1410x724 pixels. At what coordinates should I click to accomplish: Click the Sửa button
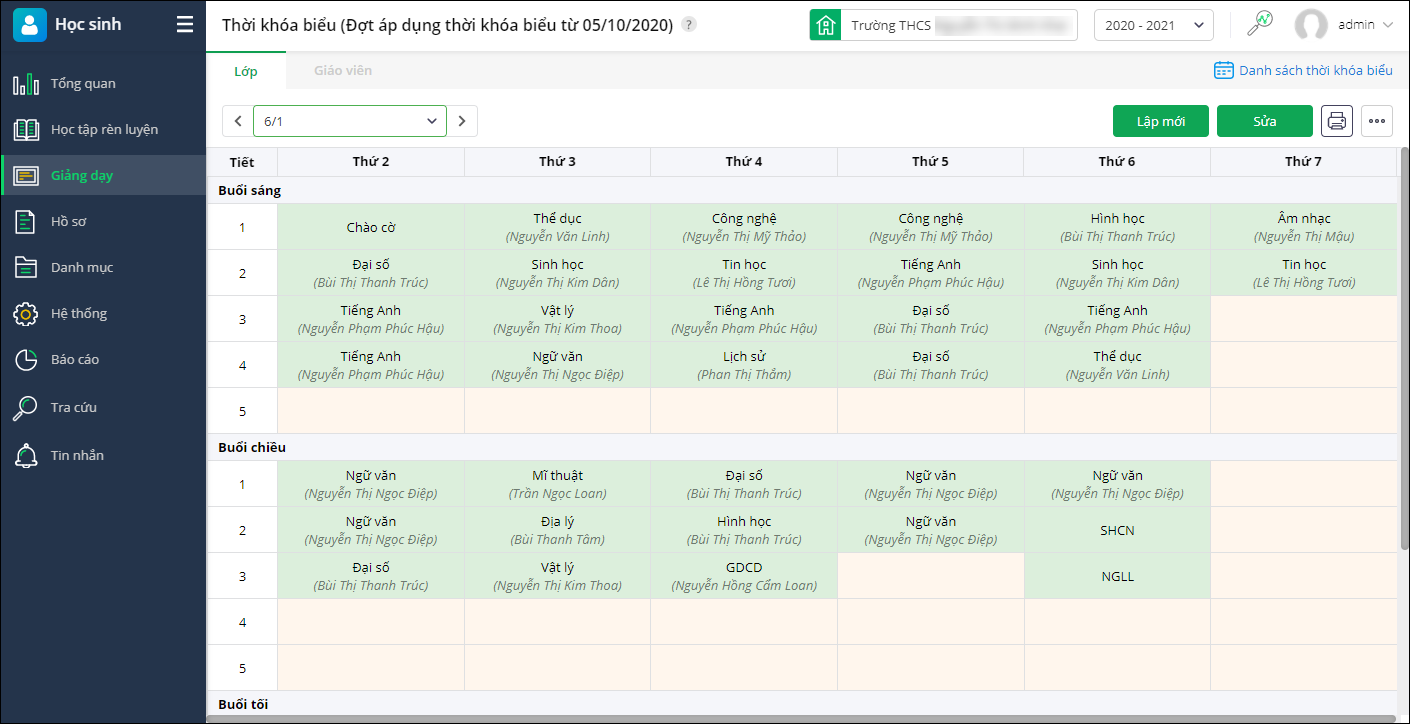[1265, 121]
